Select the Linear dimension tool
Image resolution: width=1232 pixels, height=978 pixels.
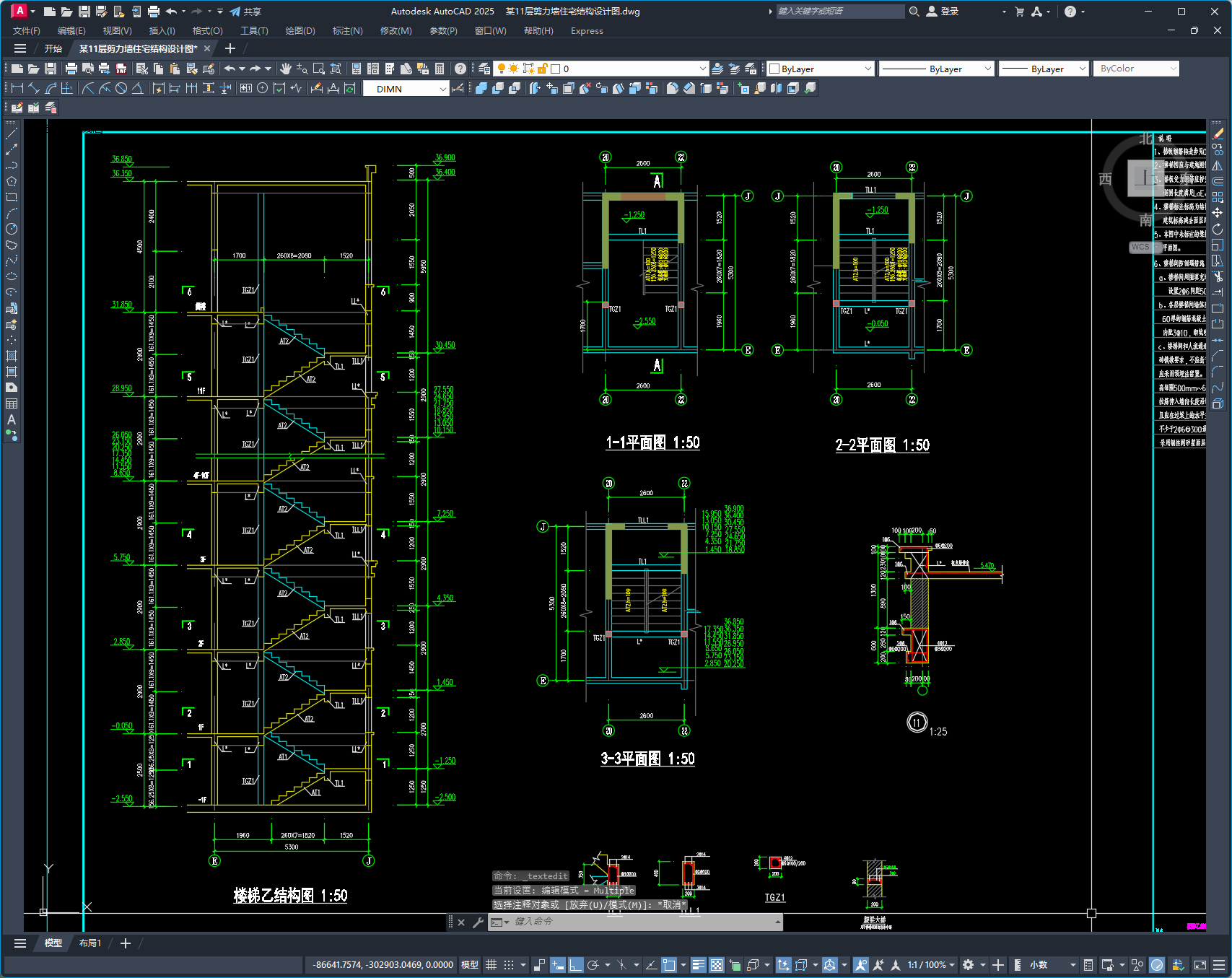(x=17, y=88)
